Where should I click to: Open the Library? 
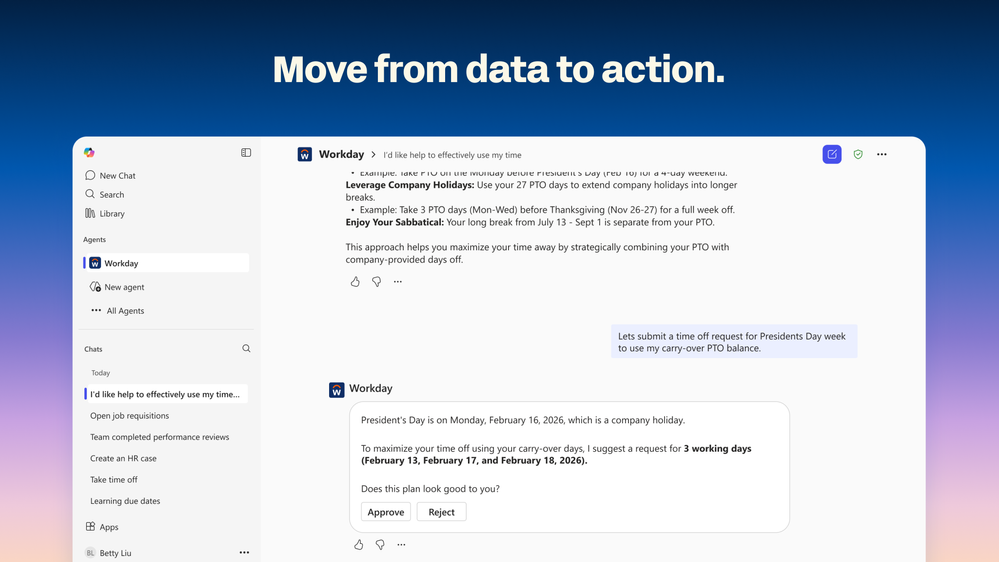click(104, 213)
